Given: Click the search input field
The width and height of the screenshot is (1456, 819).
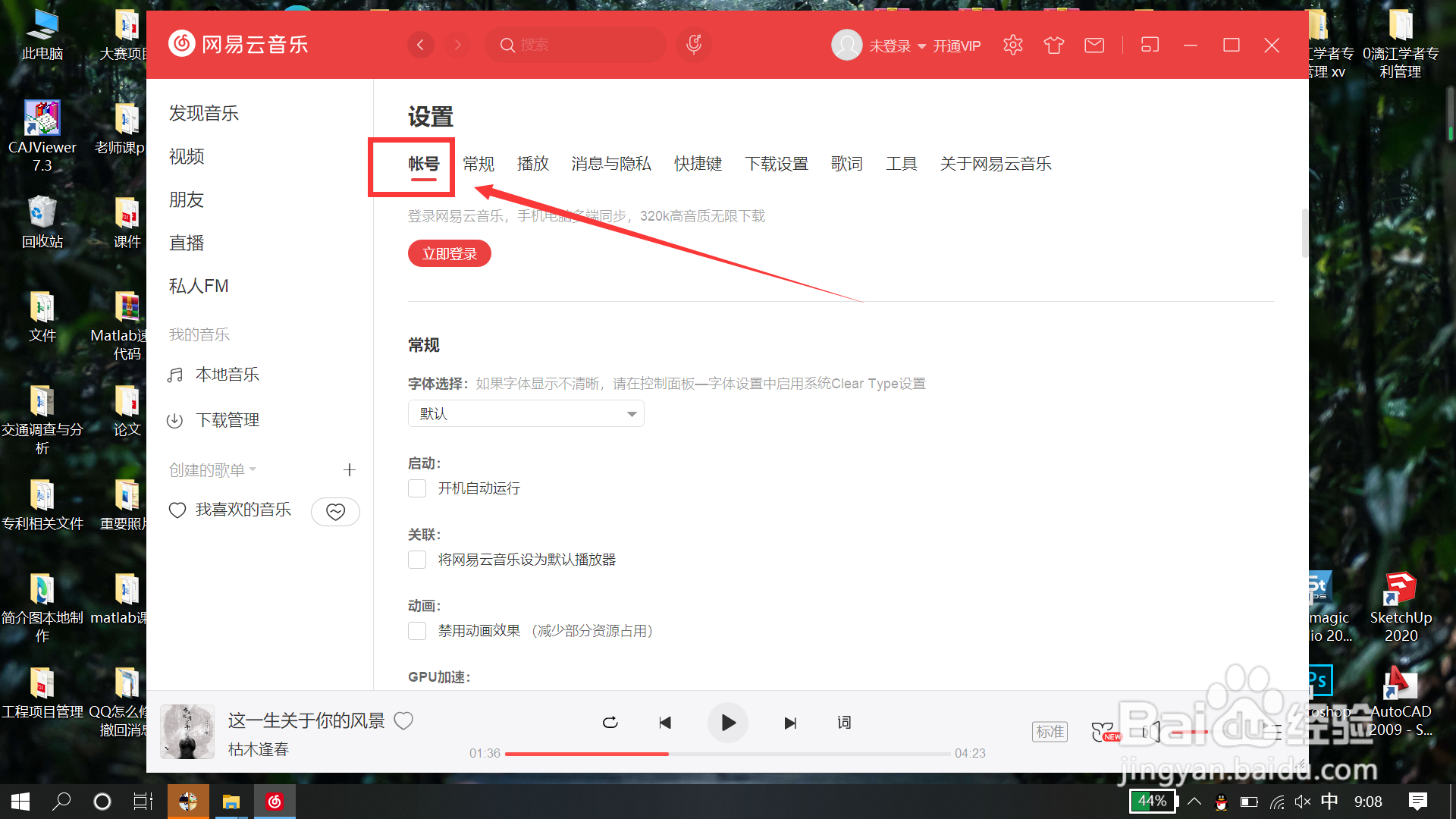Looking at the screenshot, I should click(575, 45).
